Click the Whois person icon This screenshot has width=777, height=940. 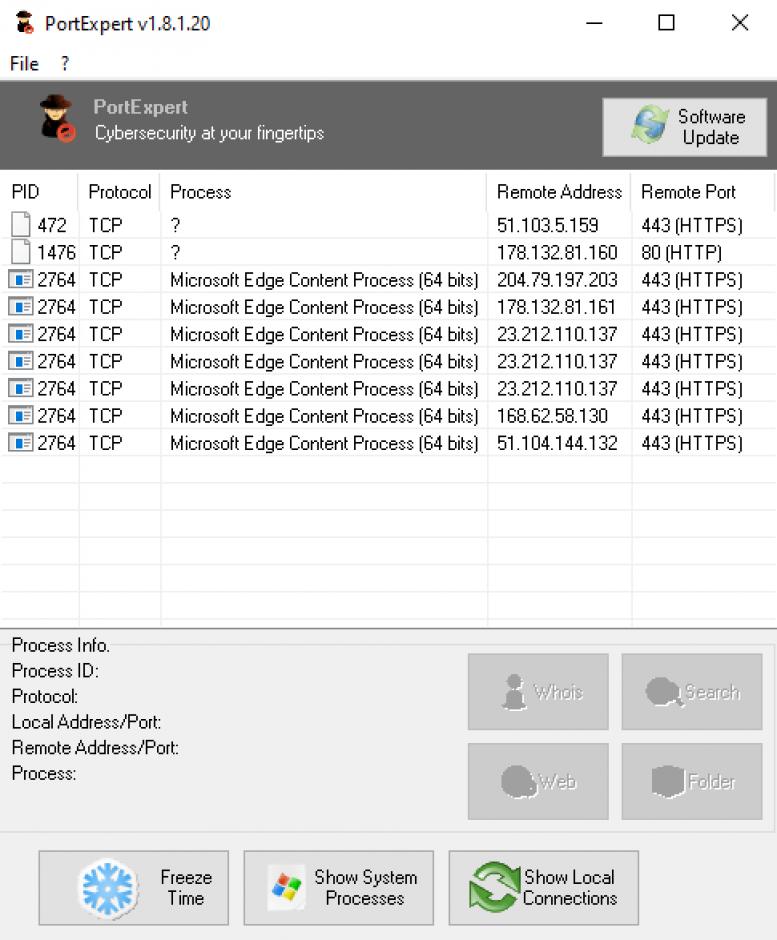(514, 692)
